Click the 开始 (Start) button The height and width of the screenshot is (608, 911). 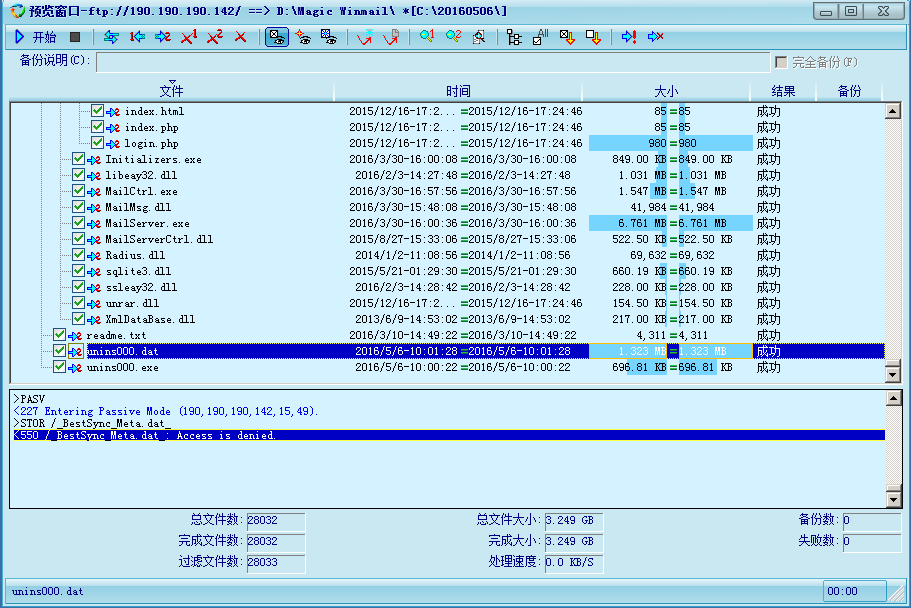tap(35, 37)
